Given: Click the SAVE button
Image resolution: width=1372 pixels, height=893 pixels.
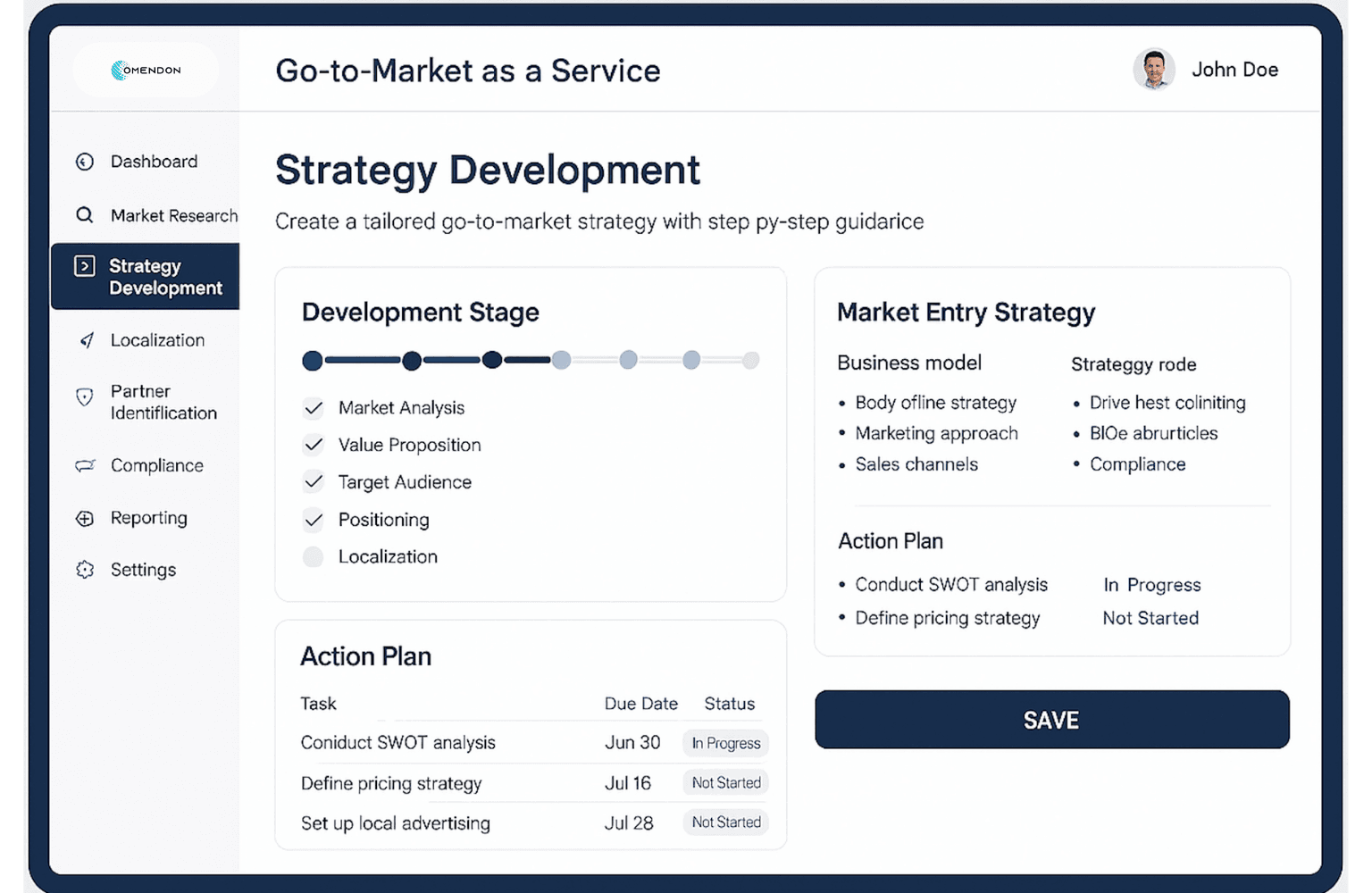Looking at the screenshot, I should (1051, 720).
